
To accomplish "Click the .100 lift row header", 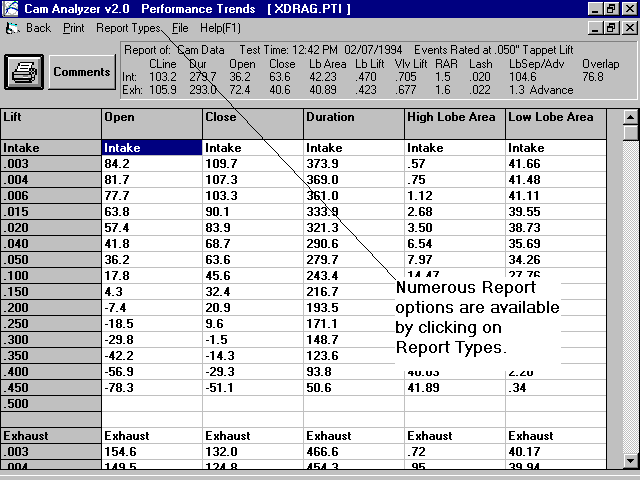I will click(x=51, y=276).
